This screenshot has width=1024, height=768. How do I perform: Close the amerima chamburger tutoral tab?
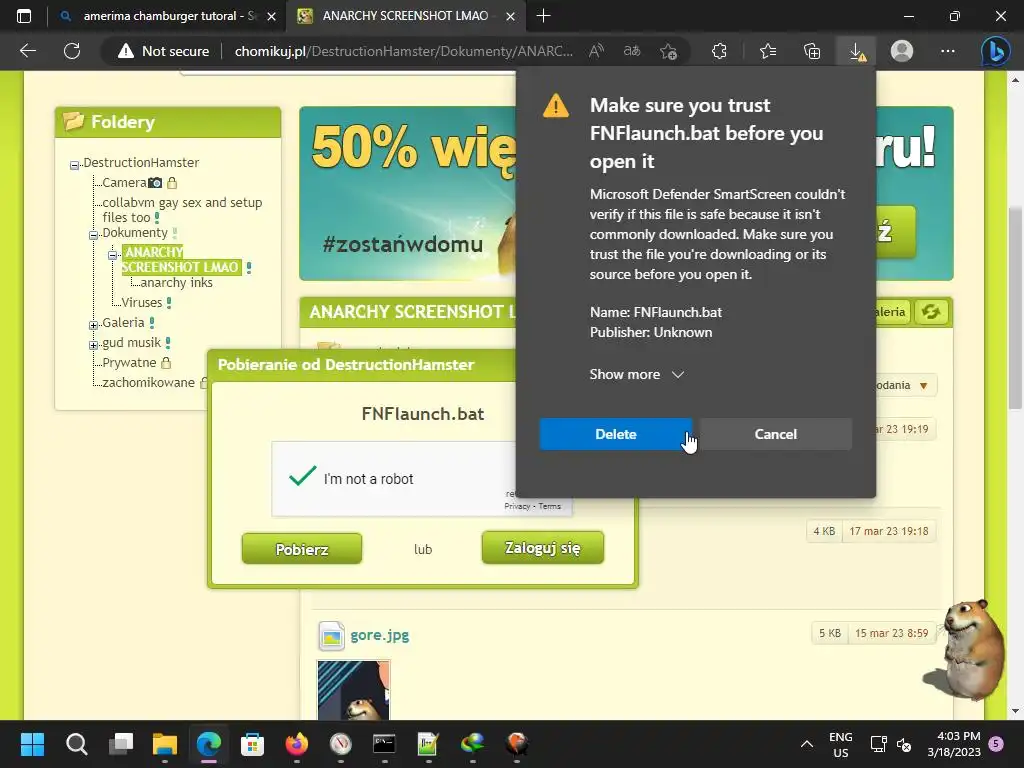click(x=272, y=16)
